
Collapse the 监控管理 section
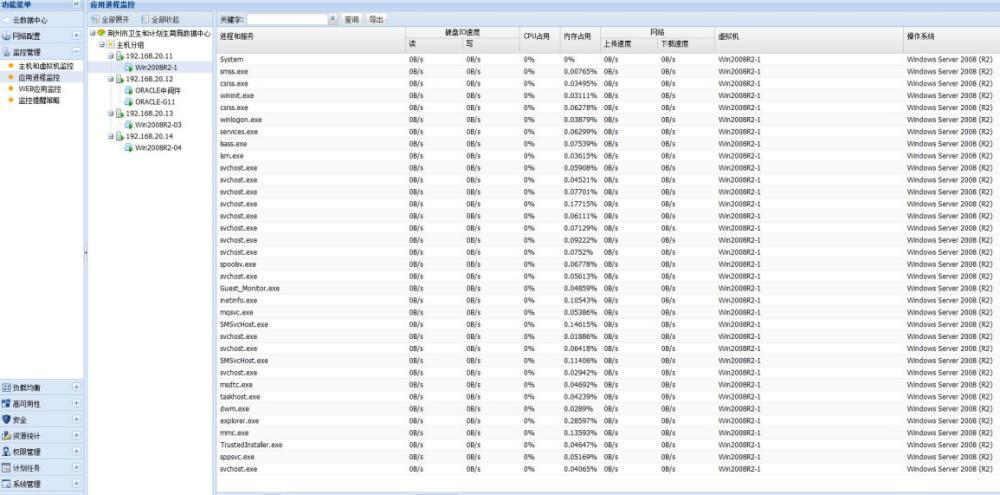click(x=76, y=51)
